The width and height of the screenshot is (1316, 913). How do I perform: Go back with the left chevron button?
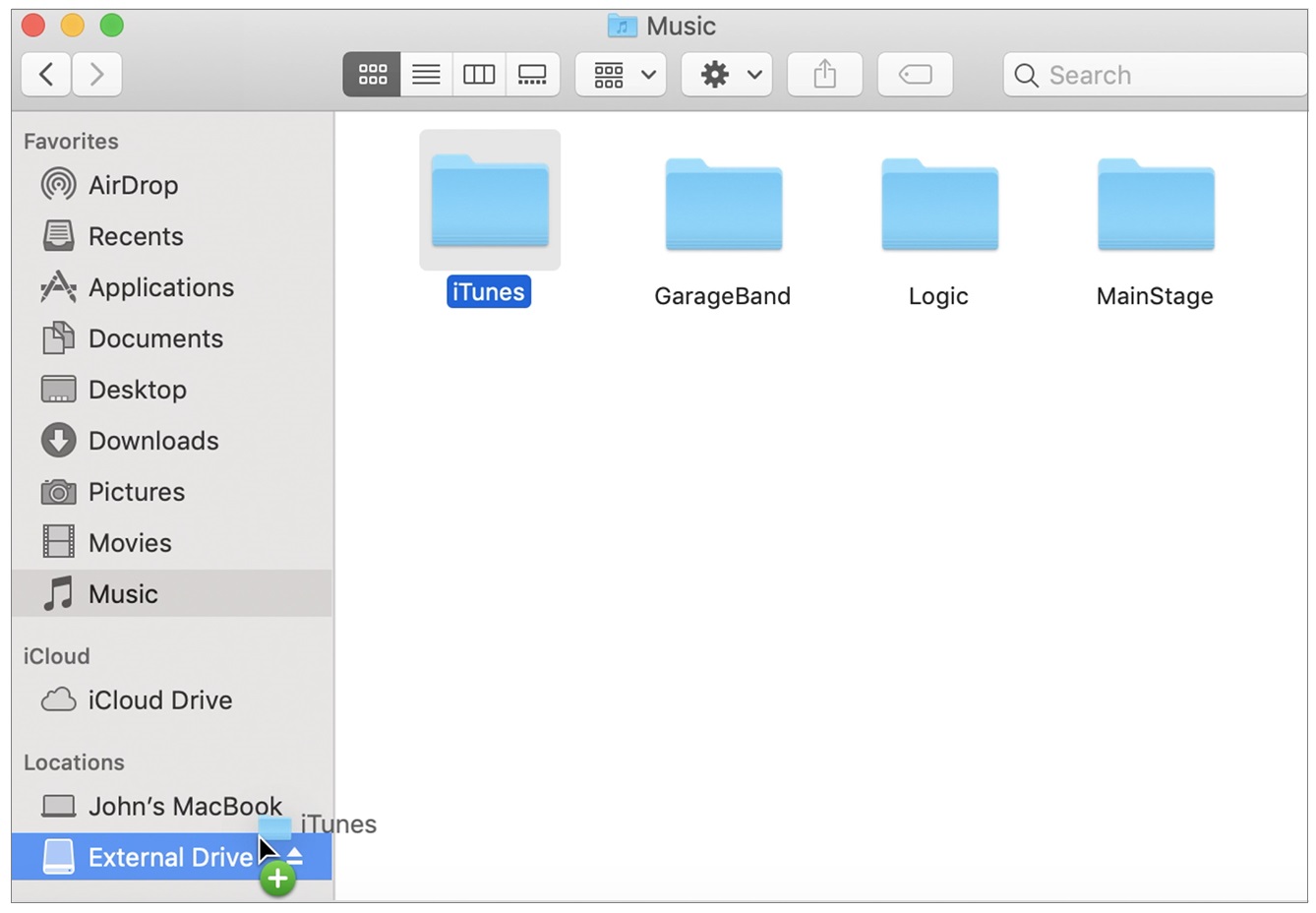(x=45, y=74)
